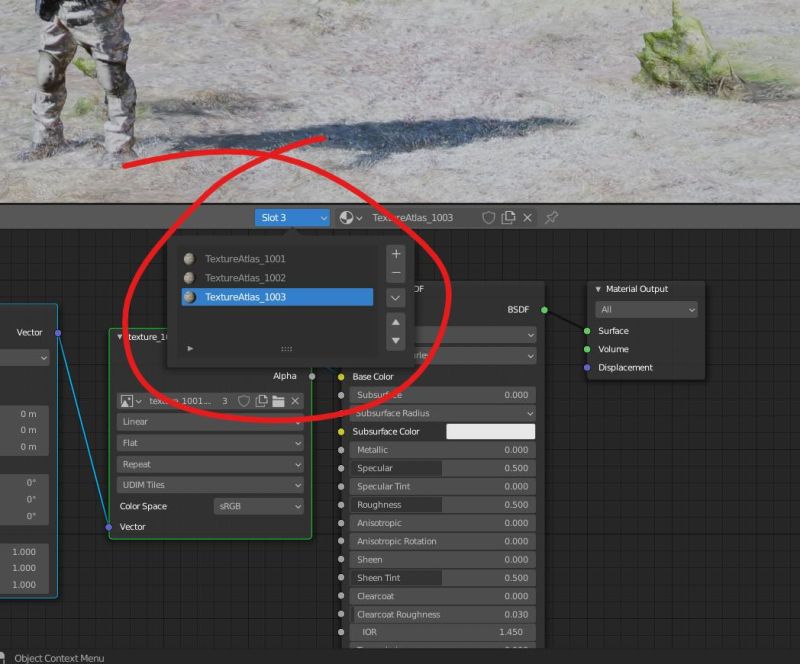Open the Linear interpolation dropdown

pos(209,421)
